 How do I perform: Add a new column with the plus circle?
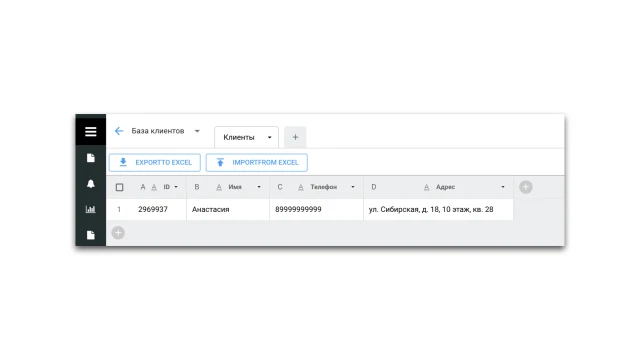[x=526, y=187]
